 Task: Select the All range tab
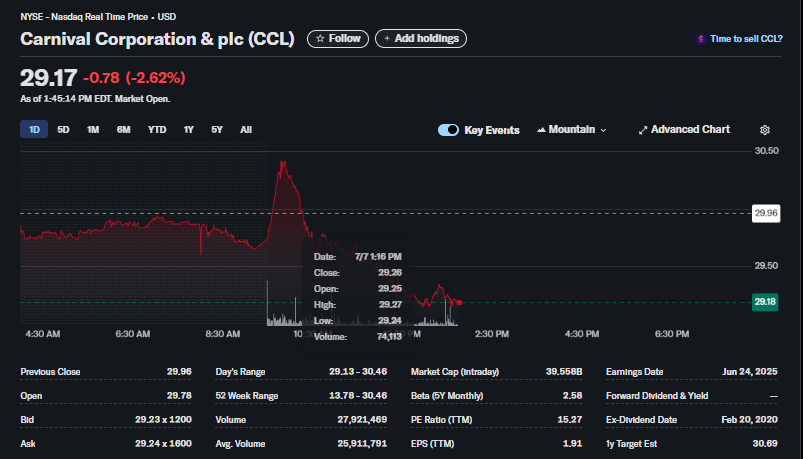point(246,130)
